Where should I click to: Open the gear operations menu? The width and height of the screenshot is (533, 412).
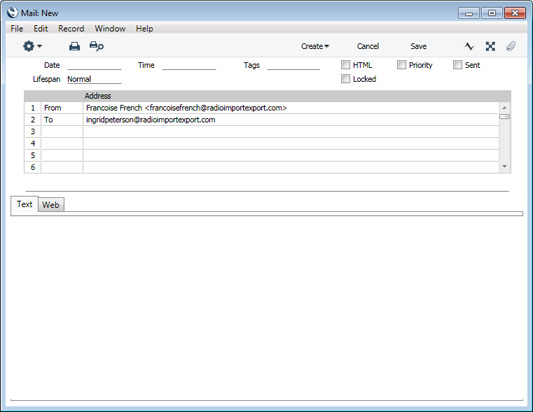[x=32, y=46]
